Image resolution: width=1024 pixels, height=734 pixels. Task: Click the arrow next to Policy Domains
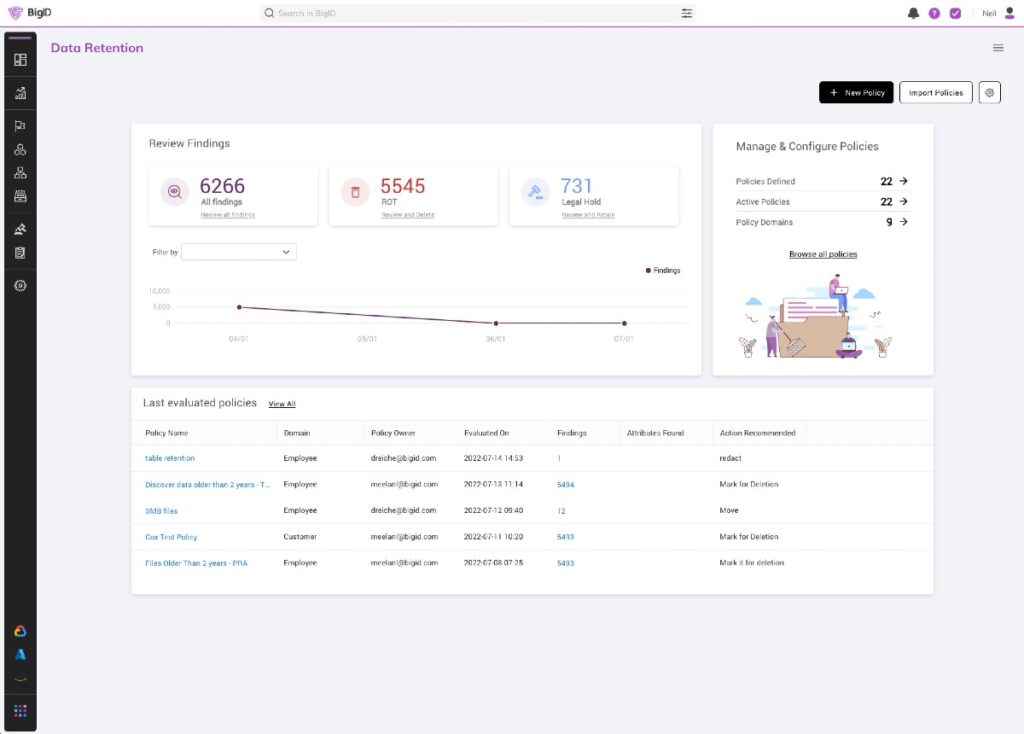[x=903, y=222]
